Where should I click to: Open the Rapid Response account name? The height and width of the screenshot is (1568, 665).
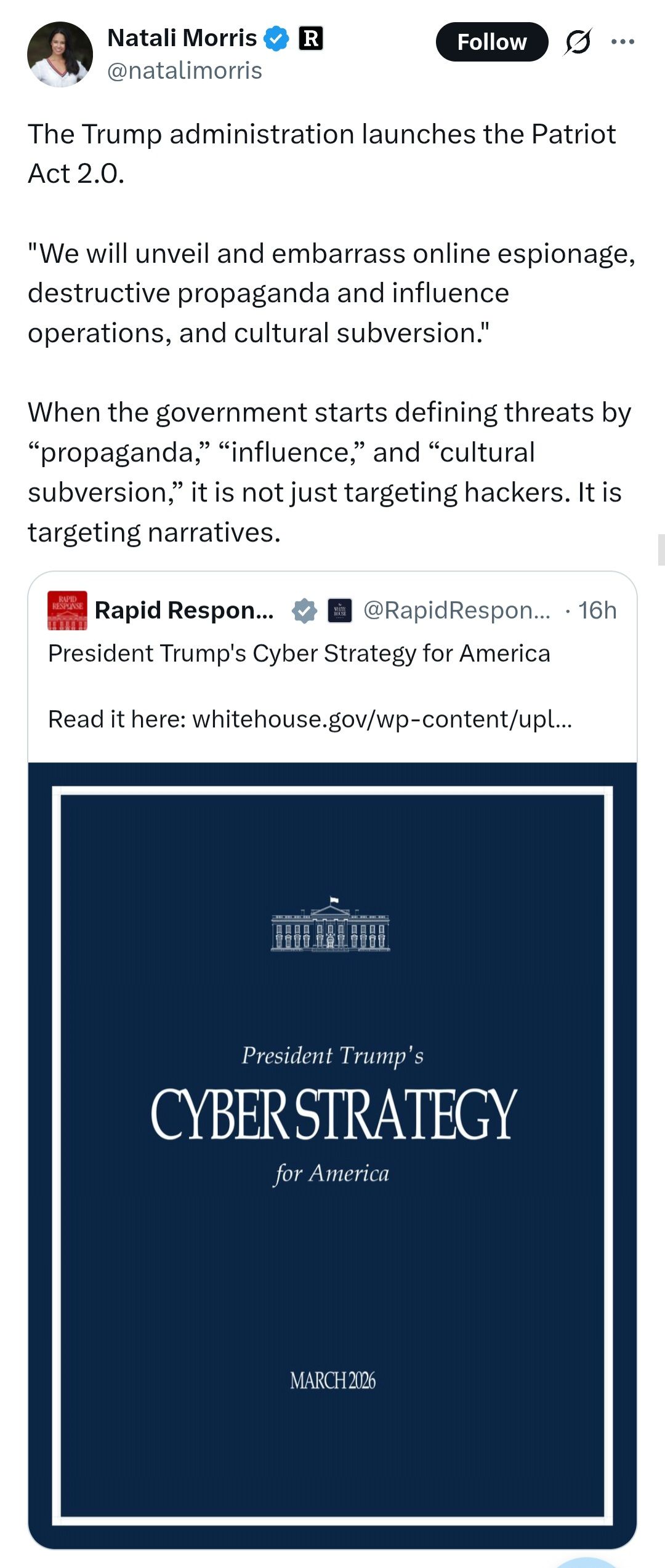pyautogui.click(x=184, y=610)
